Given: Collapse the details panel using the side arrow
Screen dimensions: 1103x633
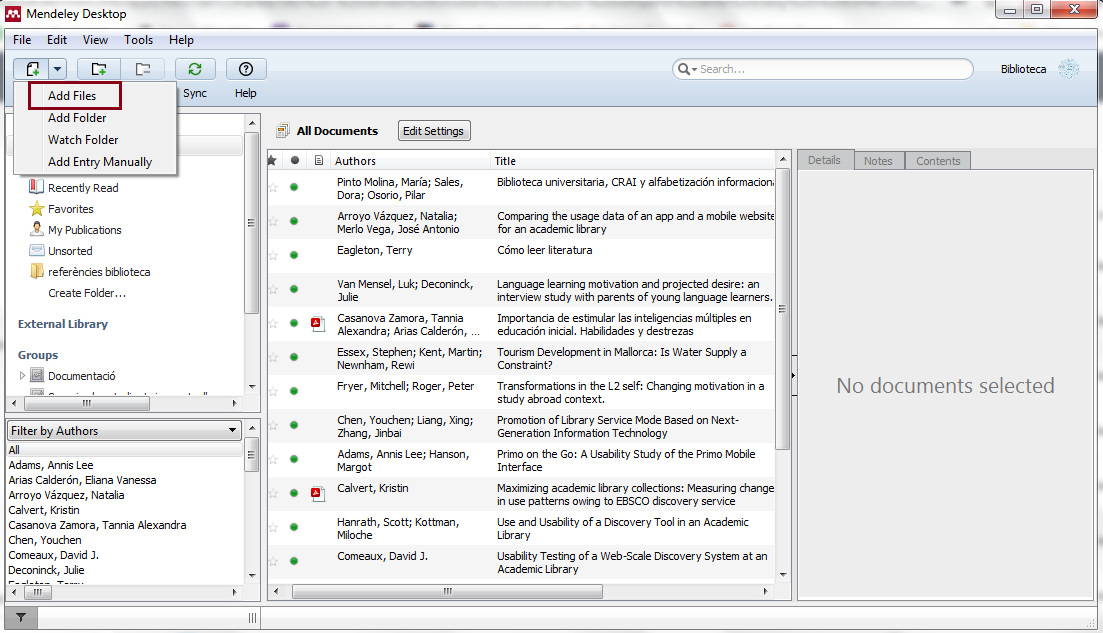Looking at the screenshot, I should pyautogui.click(x=793, y=376).
